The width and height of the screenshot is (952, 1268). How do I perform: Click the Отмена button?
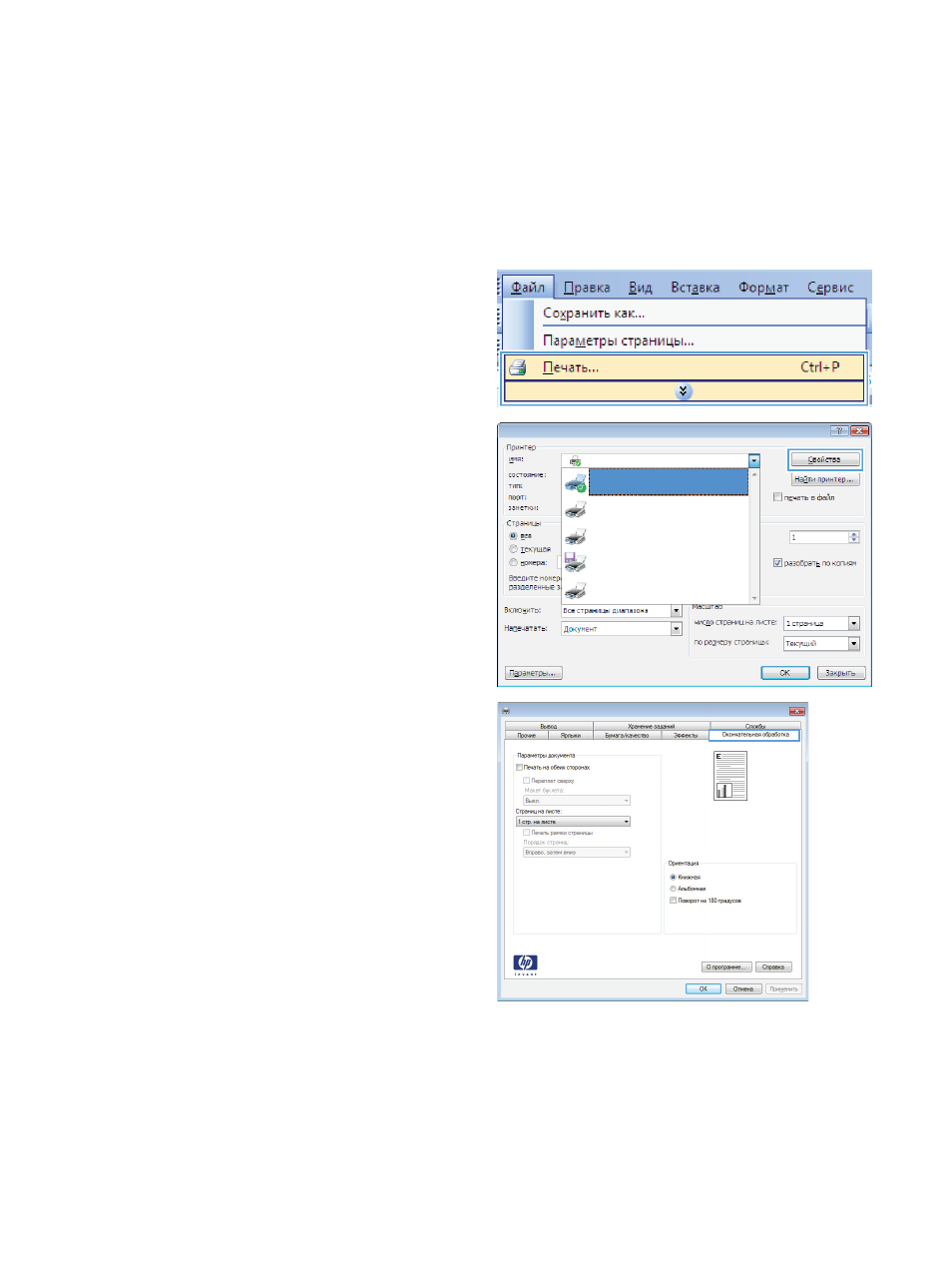[x=743, y=988]
